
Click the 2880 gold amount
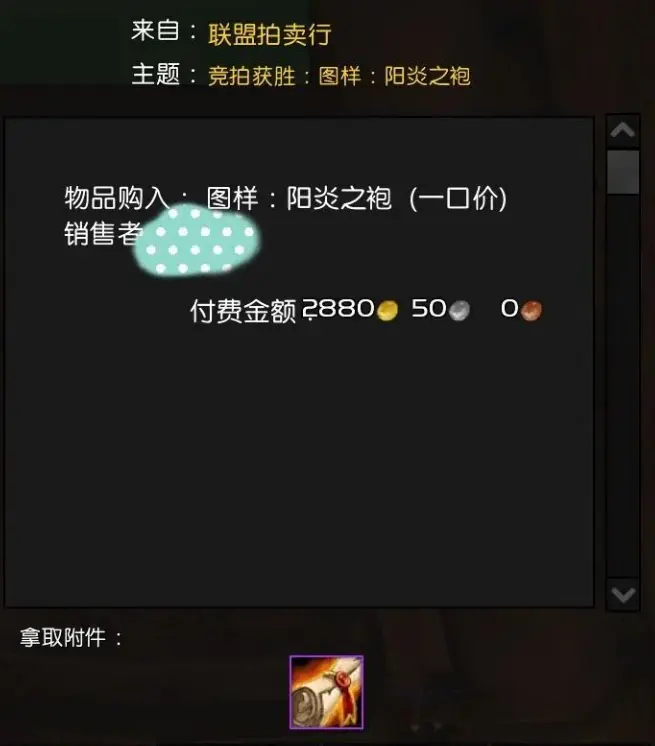pyautogui.click(x=338, y=308)
